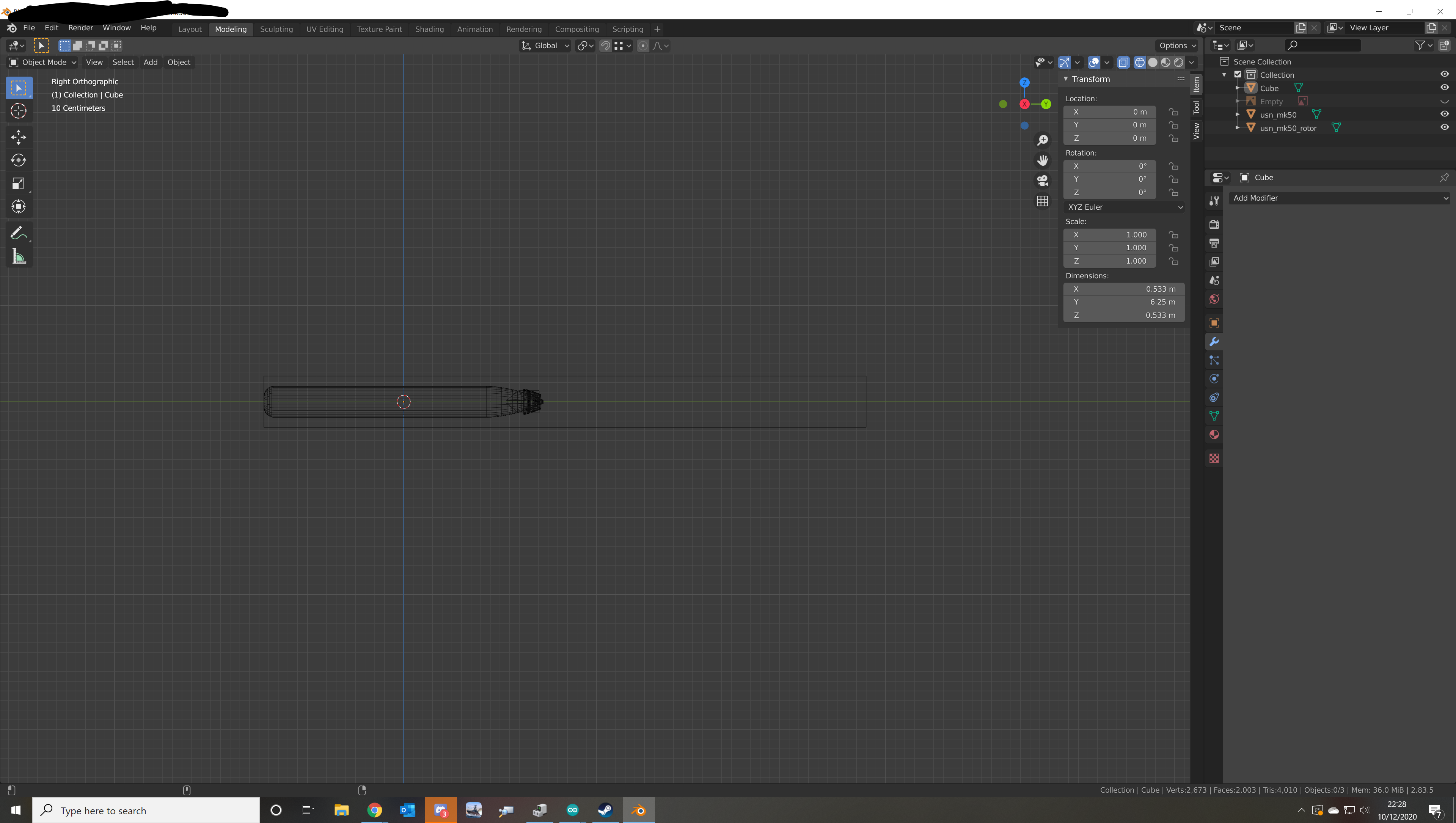Activate the Scale tool
Viewport: 1456px width, 823px height.
point(18,183)
